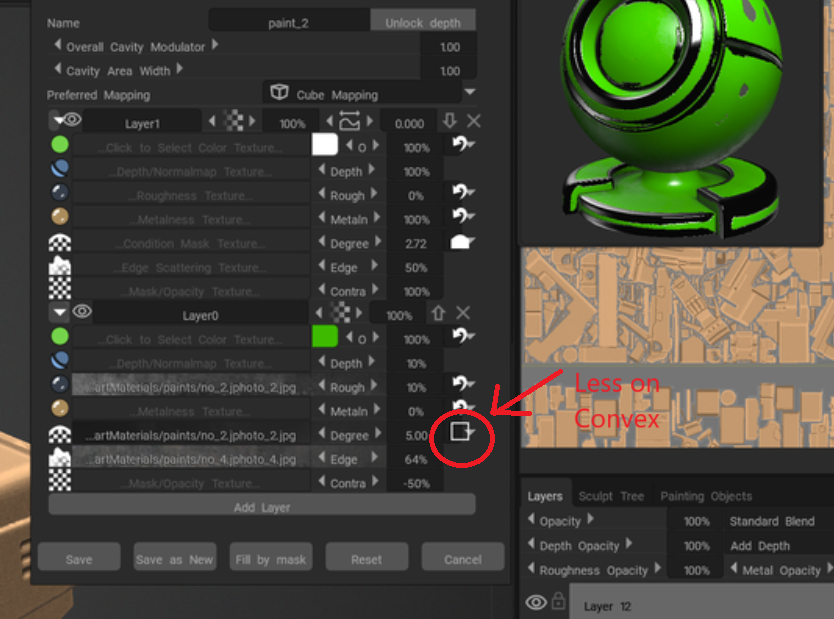Toggle visibility eye of Layer1
Image resolution: width=834 pixels, height=619 pixels.
point(74,121)
